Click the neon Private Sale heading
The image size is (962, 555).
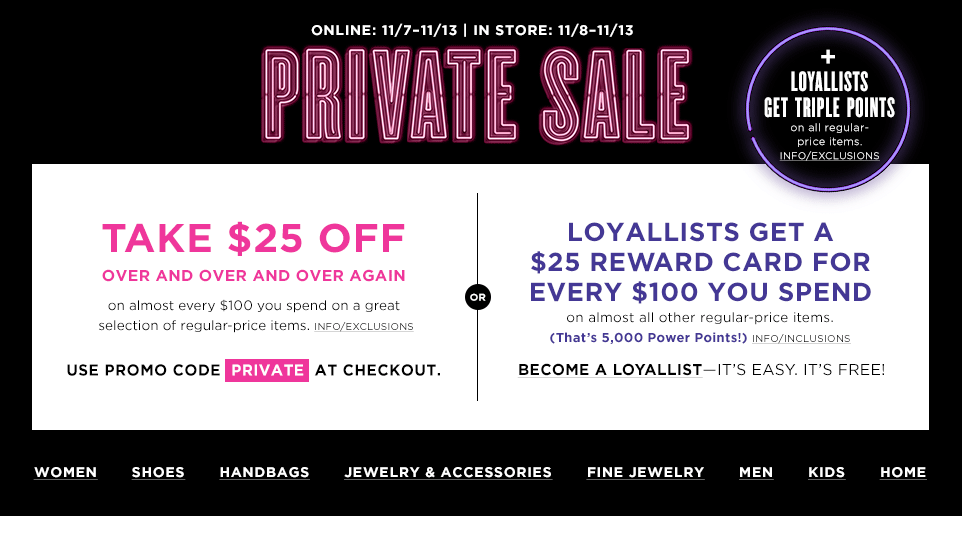[x=477, y=93]
